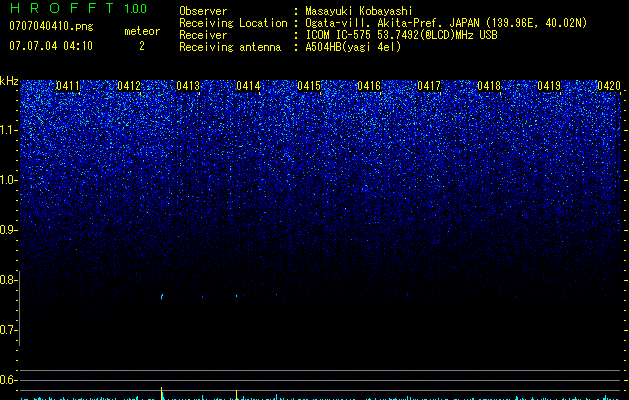Click the 0420 time marker
The height and width of the screenshot is (400, 629).
[x=609, y=86]
